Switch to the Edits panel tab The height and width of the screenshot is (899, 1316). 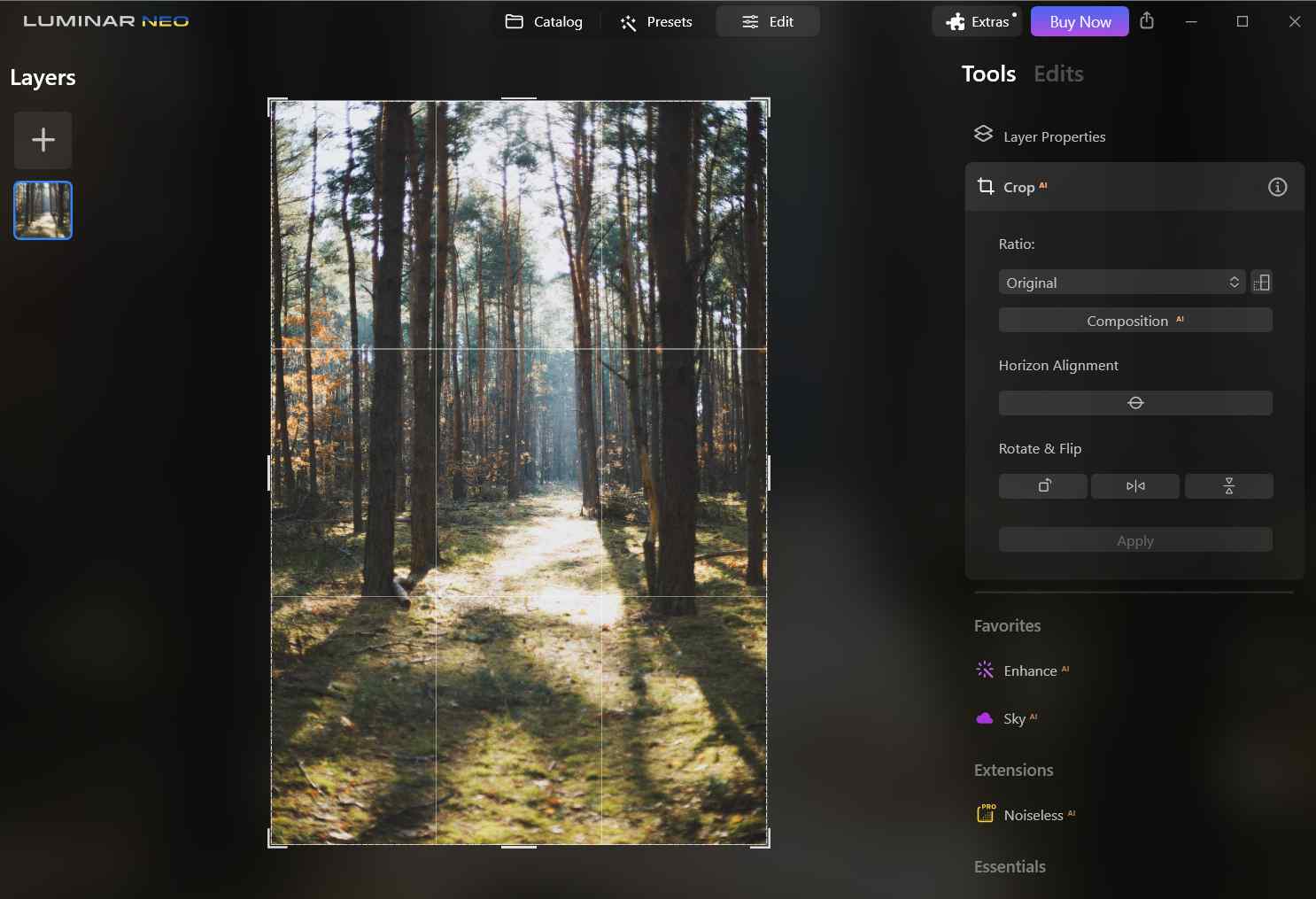tap(1058, 74)
